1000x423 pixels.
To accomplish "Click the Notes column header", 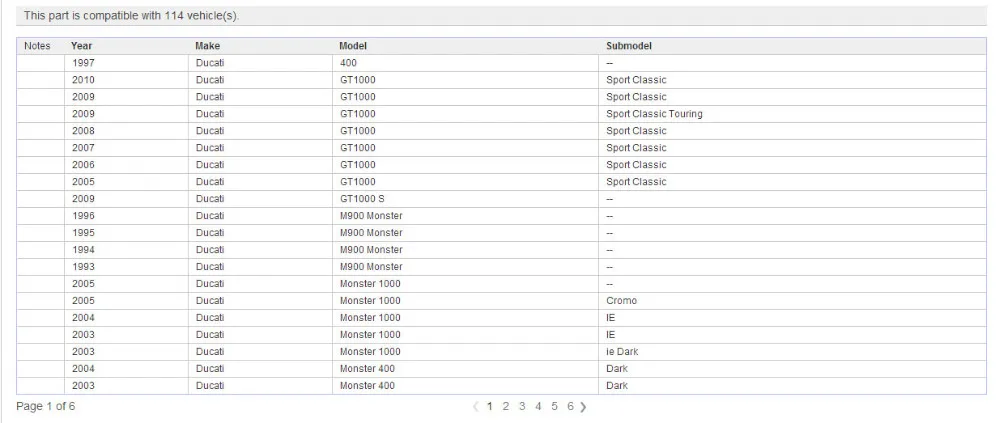I will coord(37,46).
